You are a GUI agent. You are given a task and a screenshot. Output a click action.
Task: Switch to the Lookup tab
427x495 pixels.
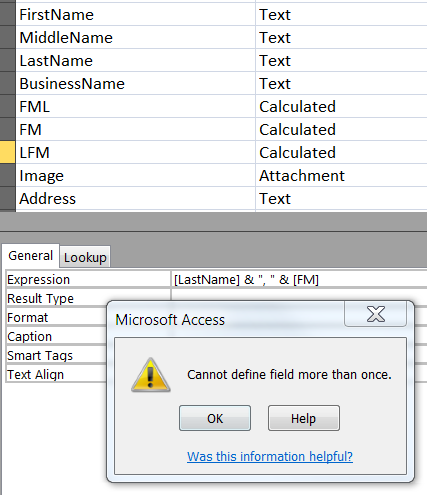point(85,257)
